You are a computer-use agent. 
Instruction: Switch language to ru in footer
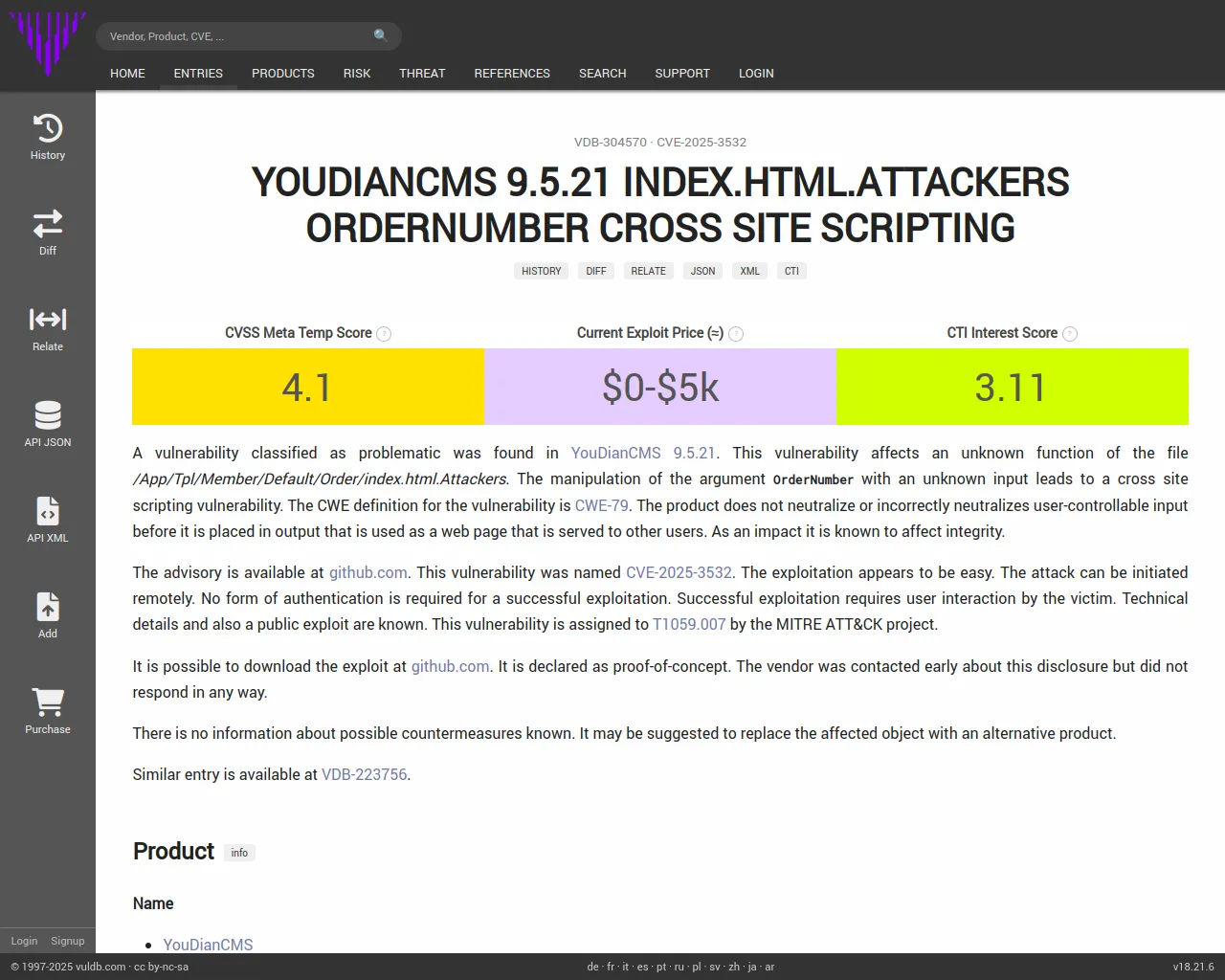click(679, 967)
